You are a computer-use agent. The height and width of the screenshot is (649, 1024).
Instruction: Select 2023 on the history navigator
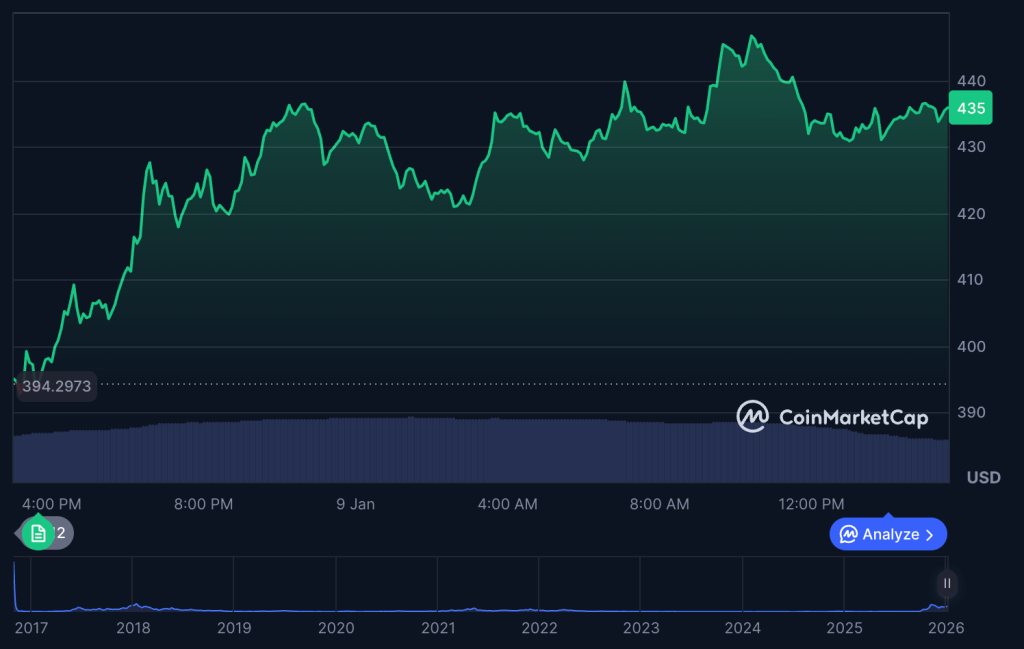pos(641,628)
